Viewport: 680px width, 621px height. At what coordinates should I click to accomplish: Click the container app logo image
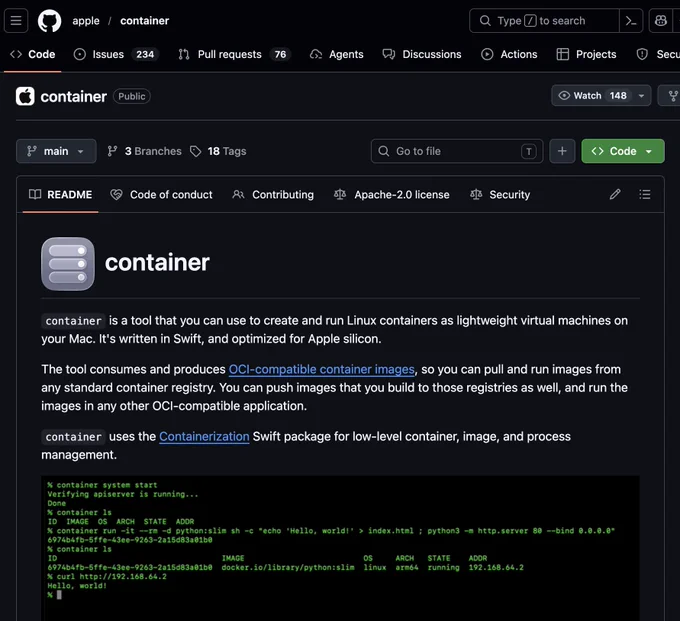[x=68, y=264]
